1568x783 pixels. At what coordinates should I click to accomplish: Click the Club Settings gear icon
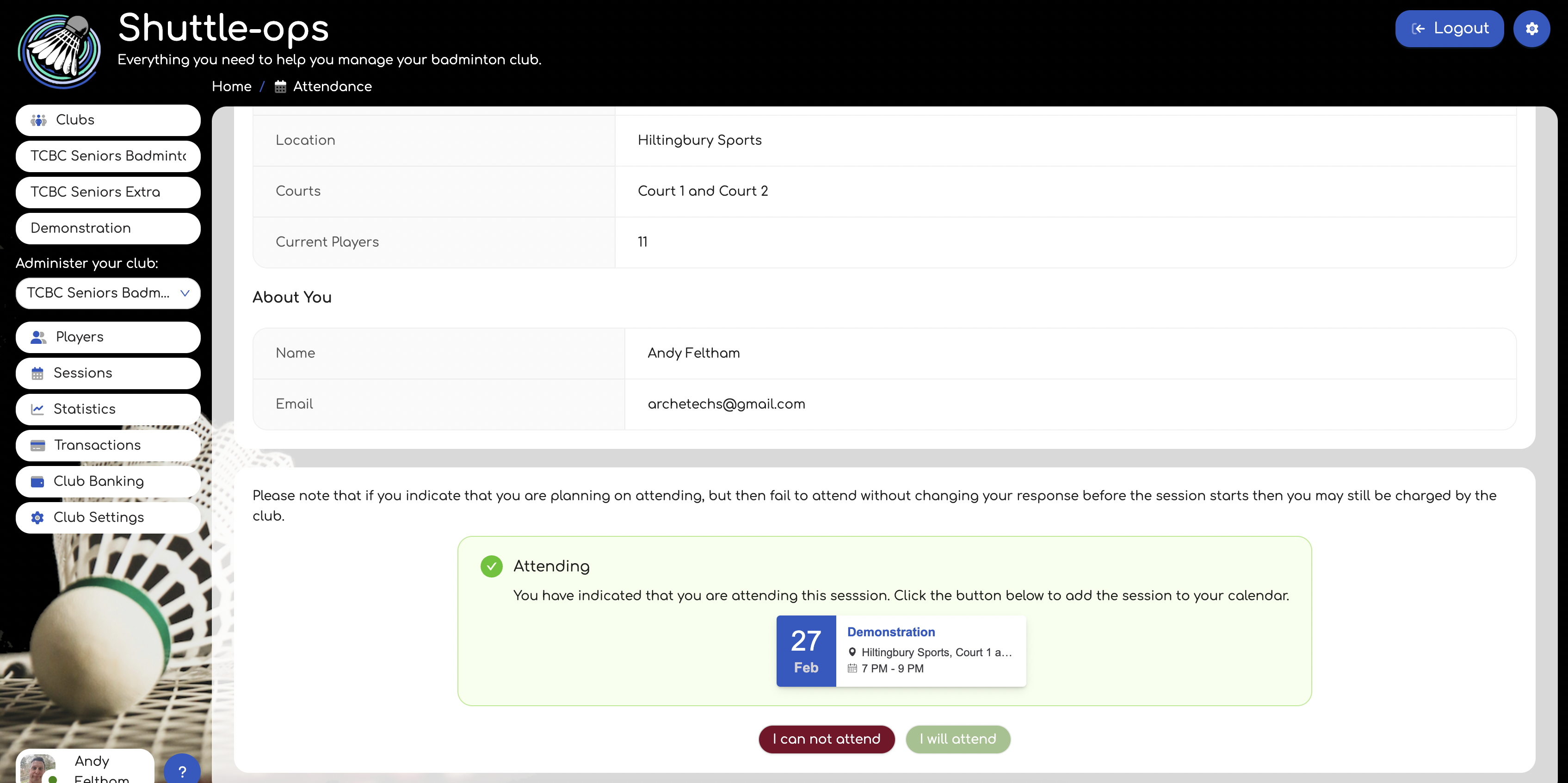(38, 517)
